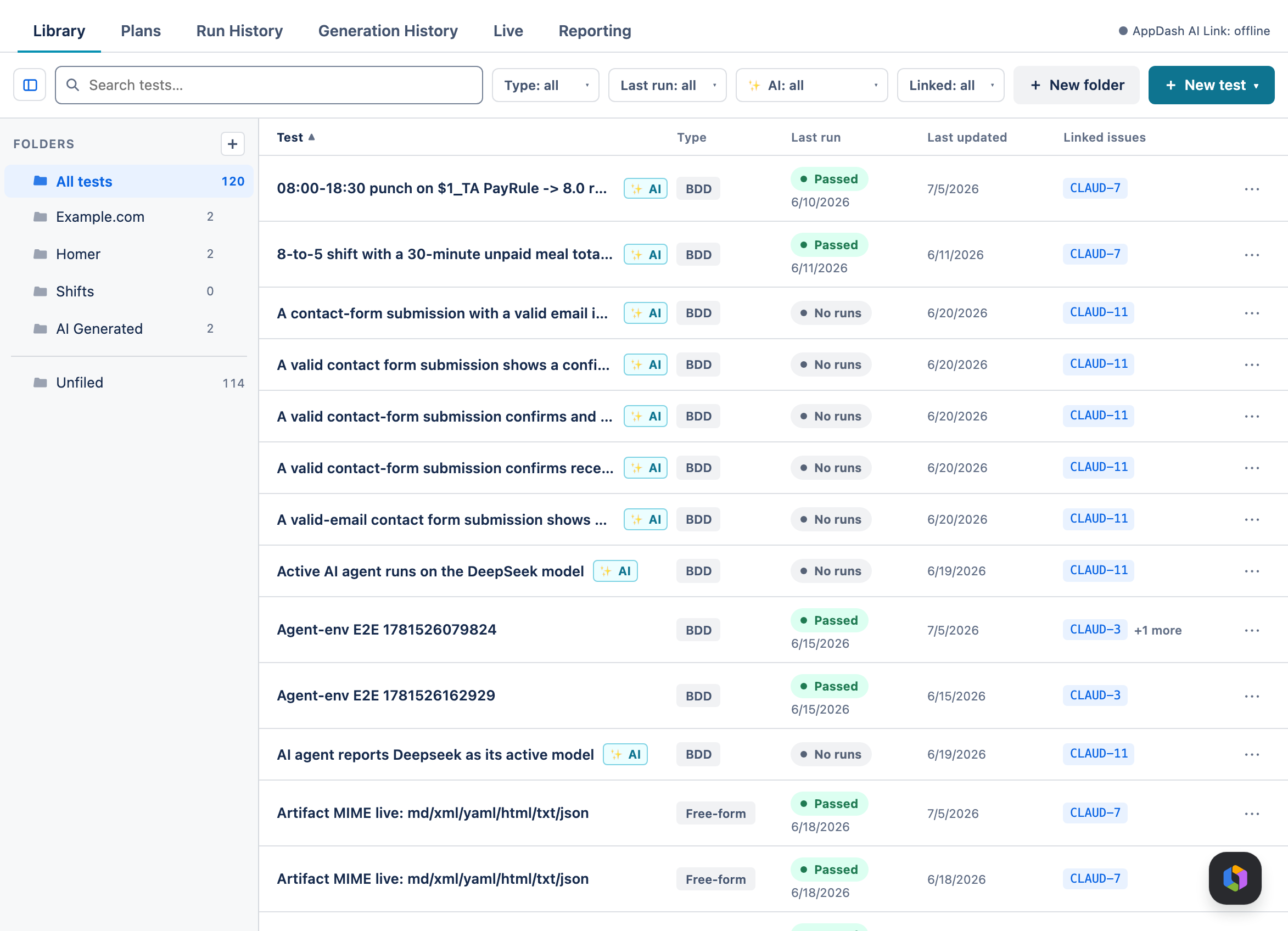Open the AI: all filter dropdown
Image resolution: width=1288 pixels, height=931 pixels.
[x=811, y=85]
